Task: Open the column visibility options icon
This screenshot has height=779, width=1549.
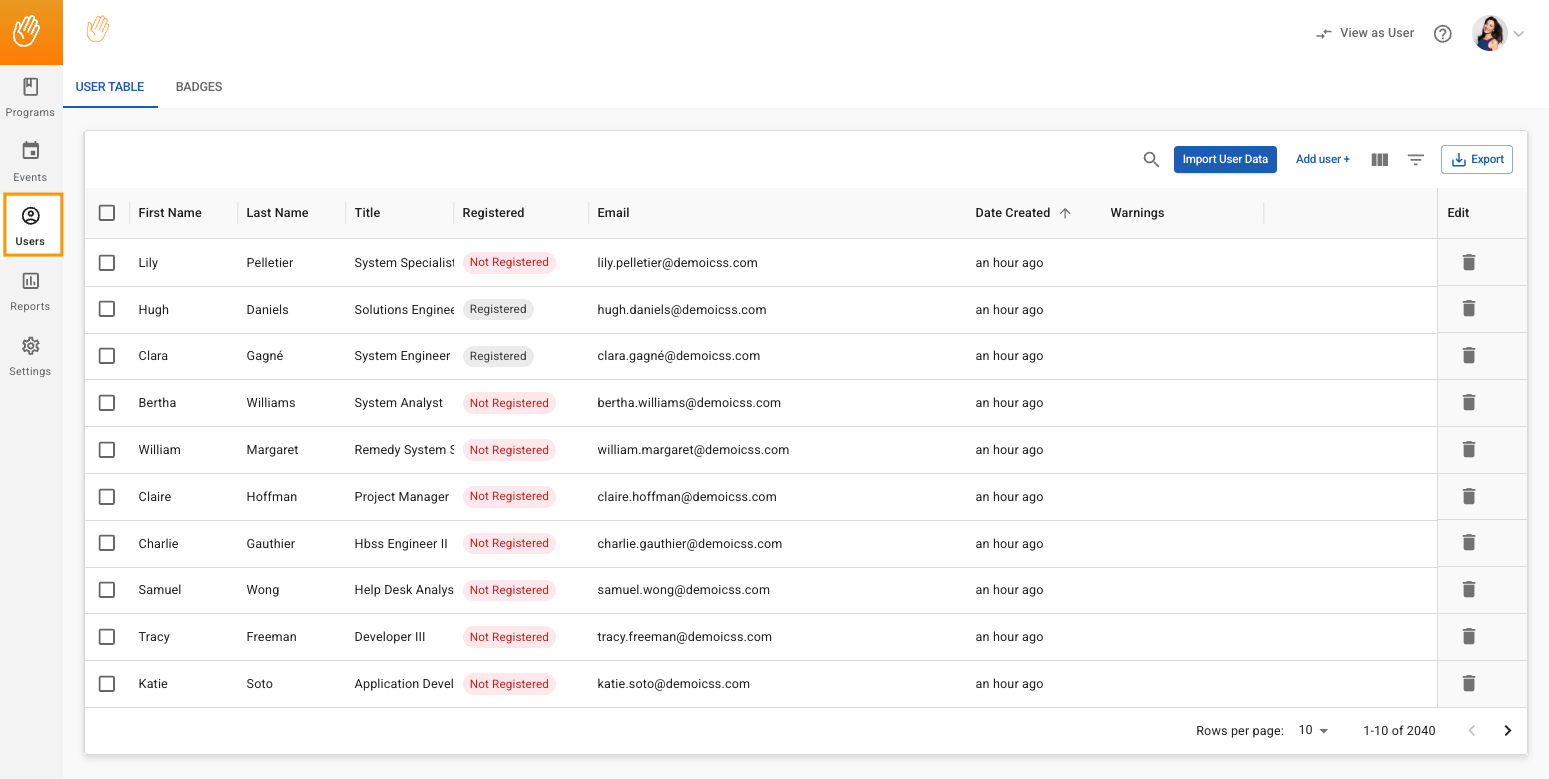Action: click(x=1379, y=159)
